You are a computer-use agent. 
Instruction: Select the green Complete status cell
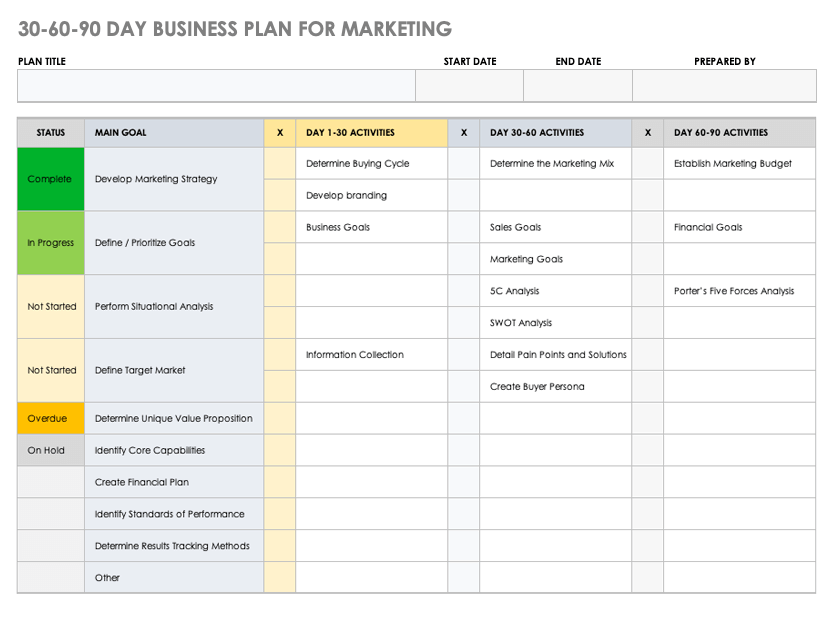click(x=51, y=180)
